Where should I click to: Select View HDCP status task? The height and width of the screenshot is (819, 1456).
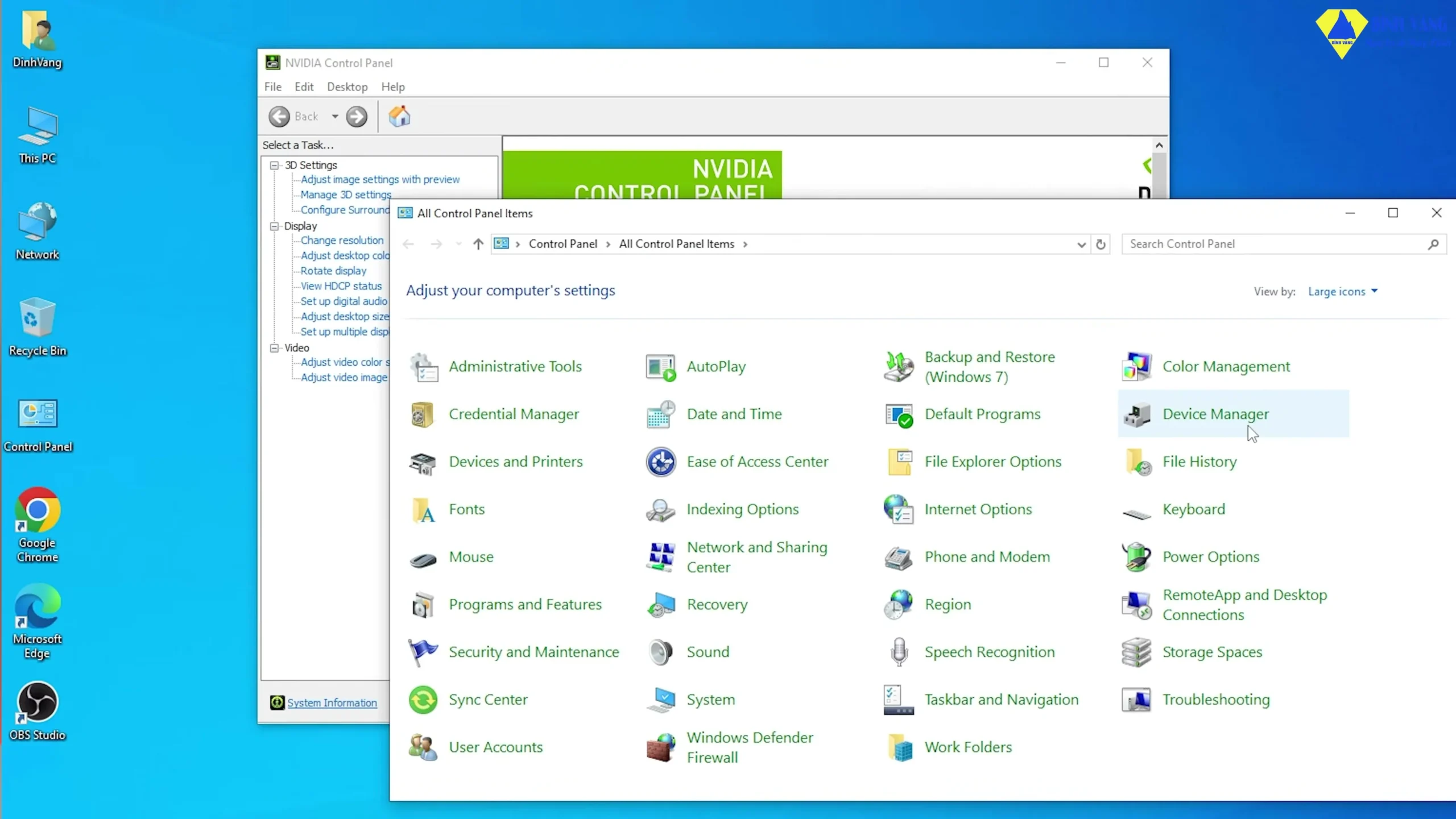click(x=341, y=287)
